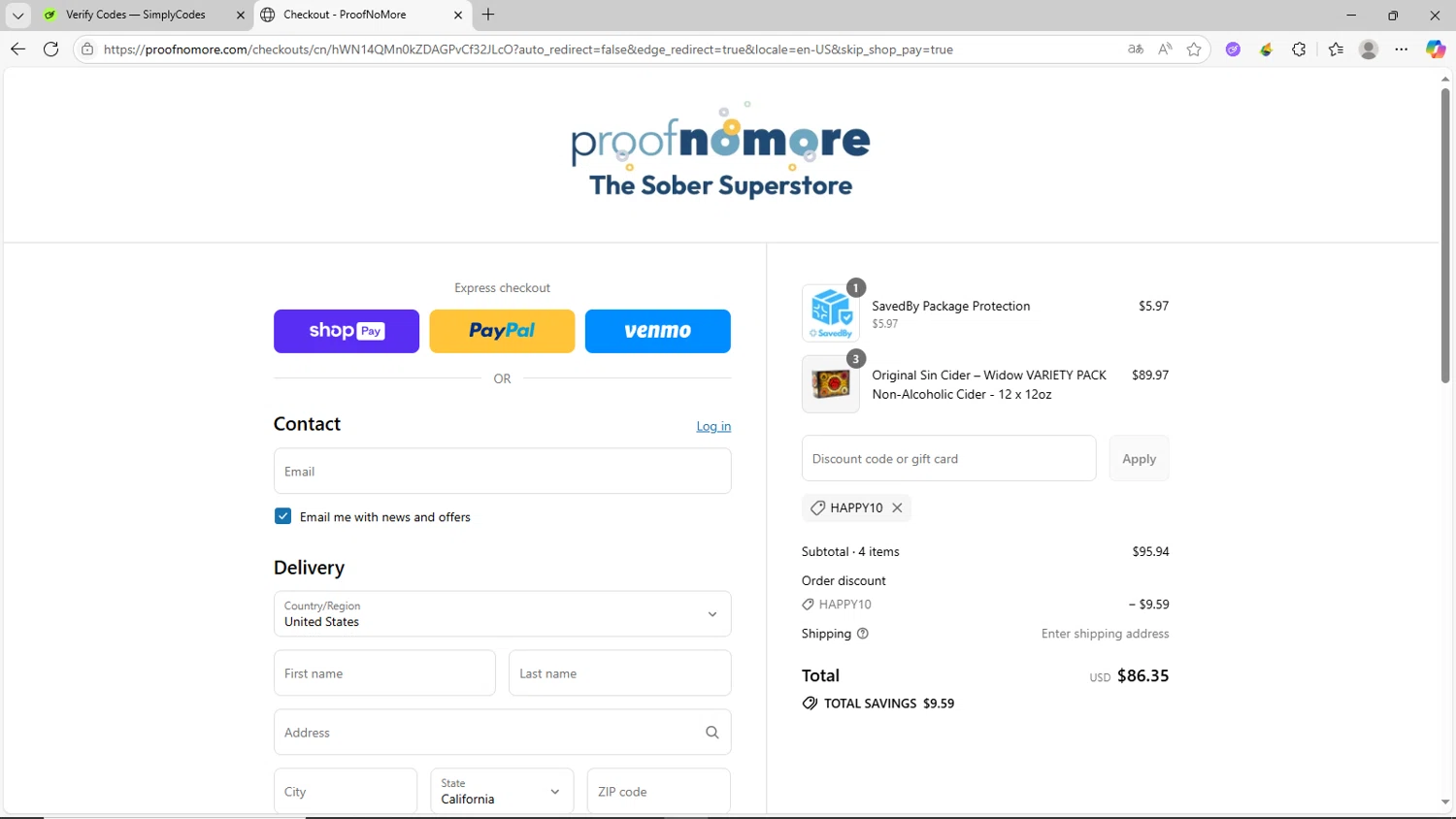The width and height of the screenshot is (1456, 819).
Task: Click the translate page icon
Action: 1136,49
